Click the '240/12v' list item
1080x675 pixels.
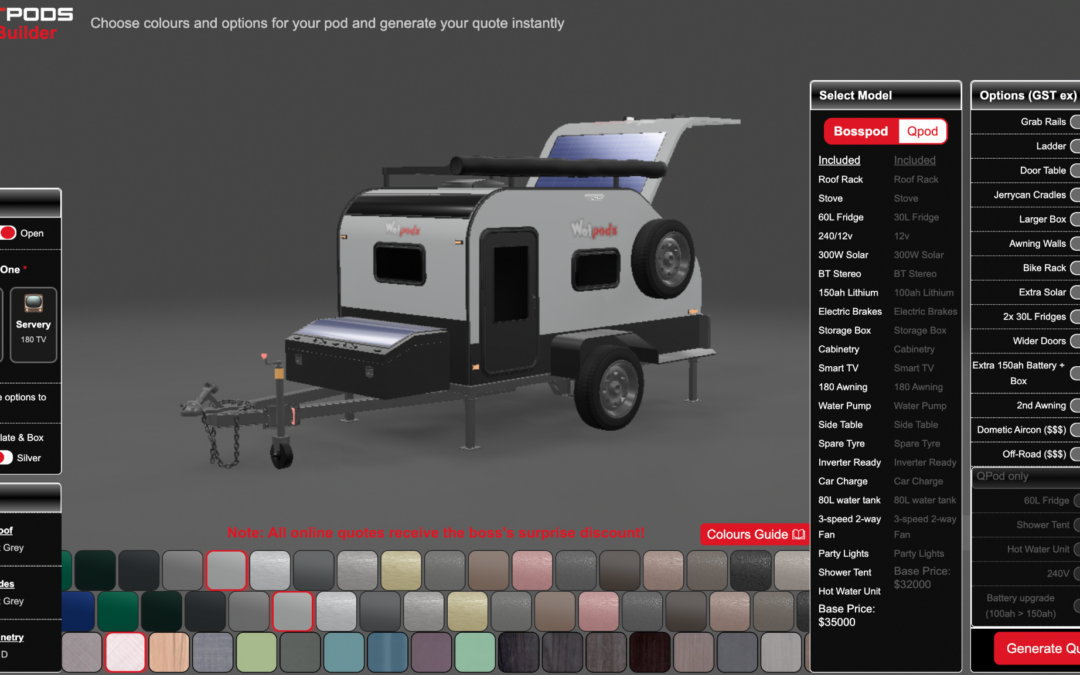[x=835, y=236]
